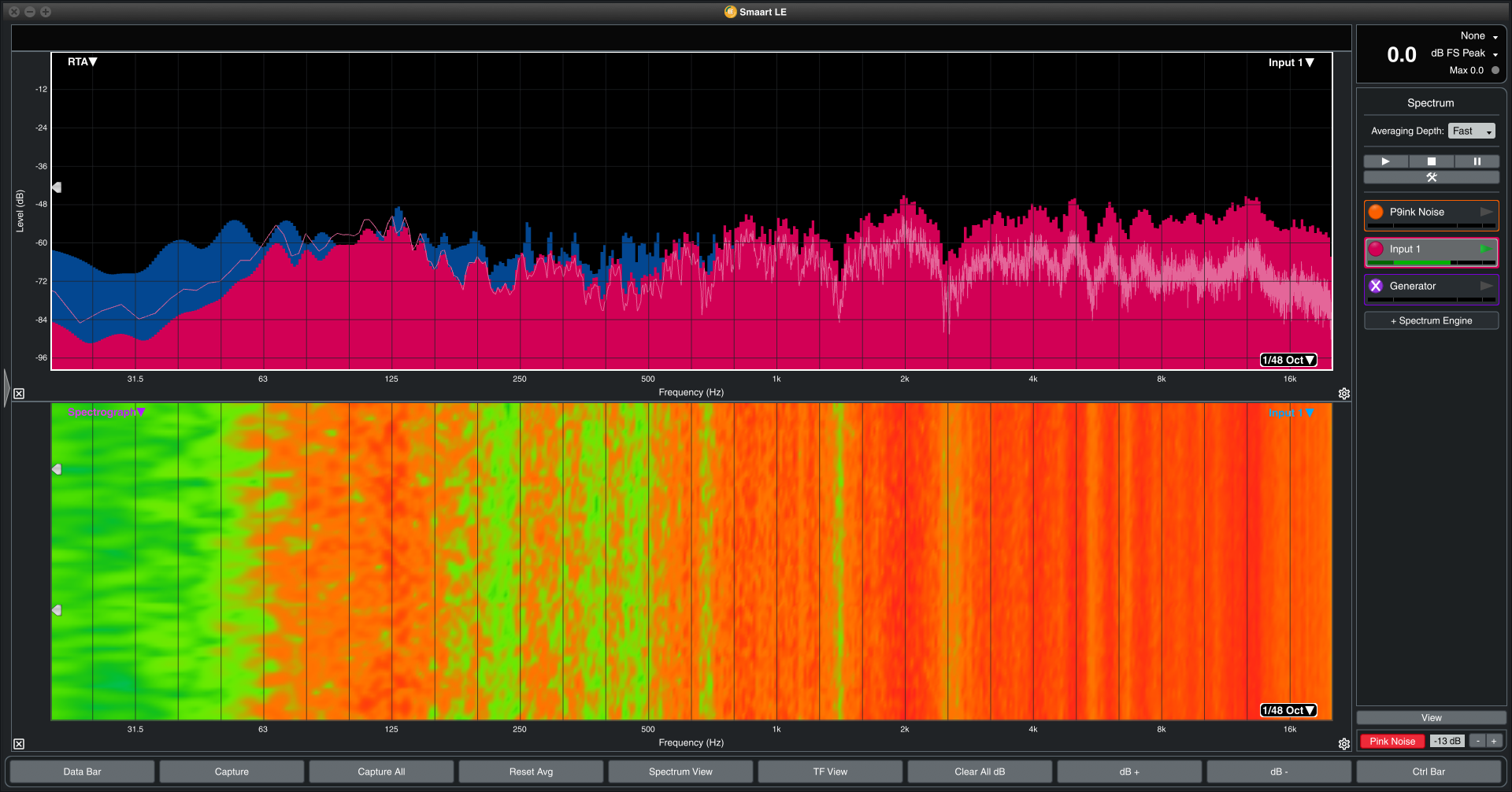
Task: Reset the Max 0.0 clip indicator
Action: click(x=1495, y=70)
